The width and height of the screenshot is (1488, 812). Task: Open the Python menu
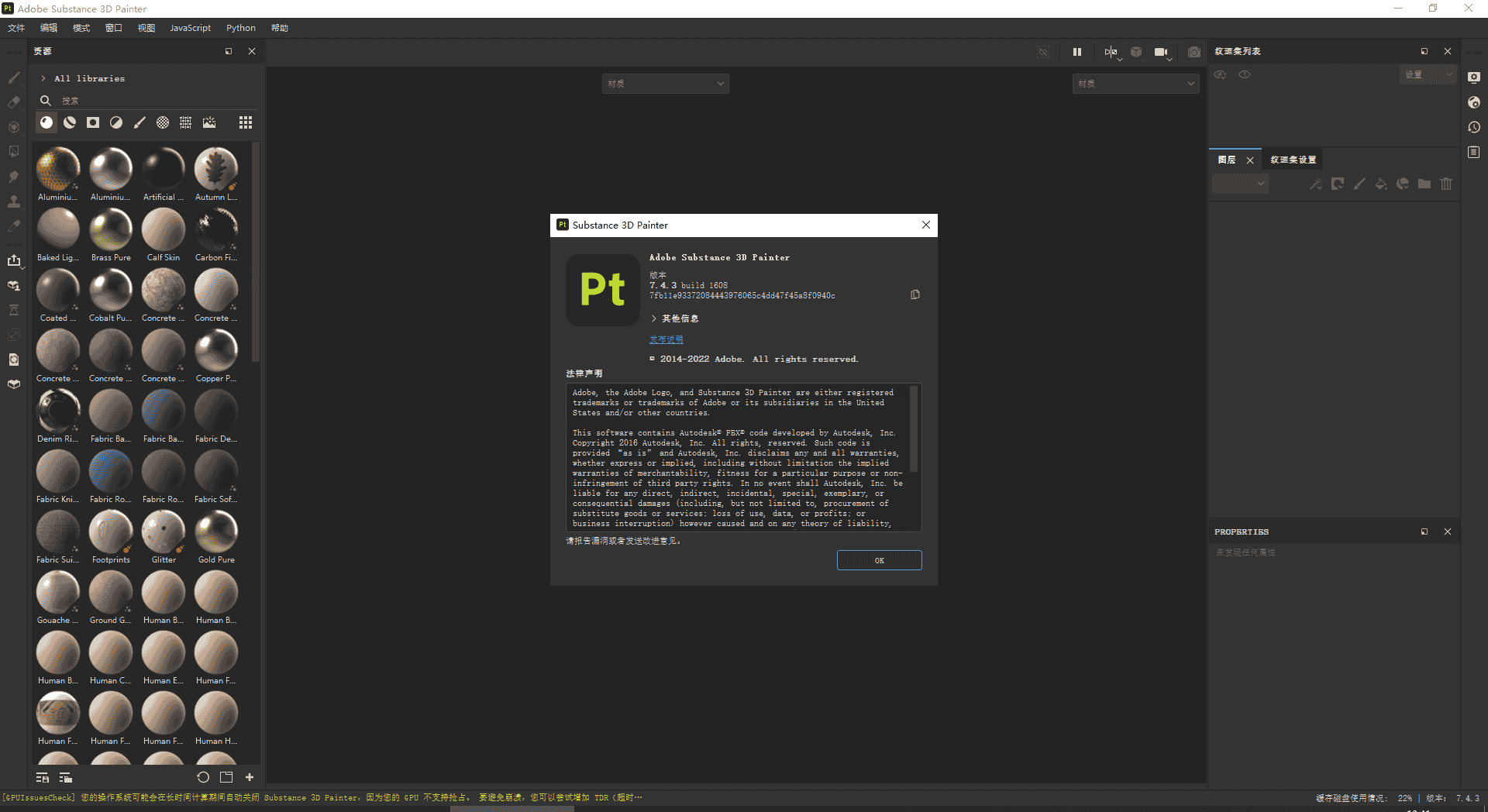[240, 28]
